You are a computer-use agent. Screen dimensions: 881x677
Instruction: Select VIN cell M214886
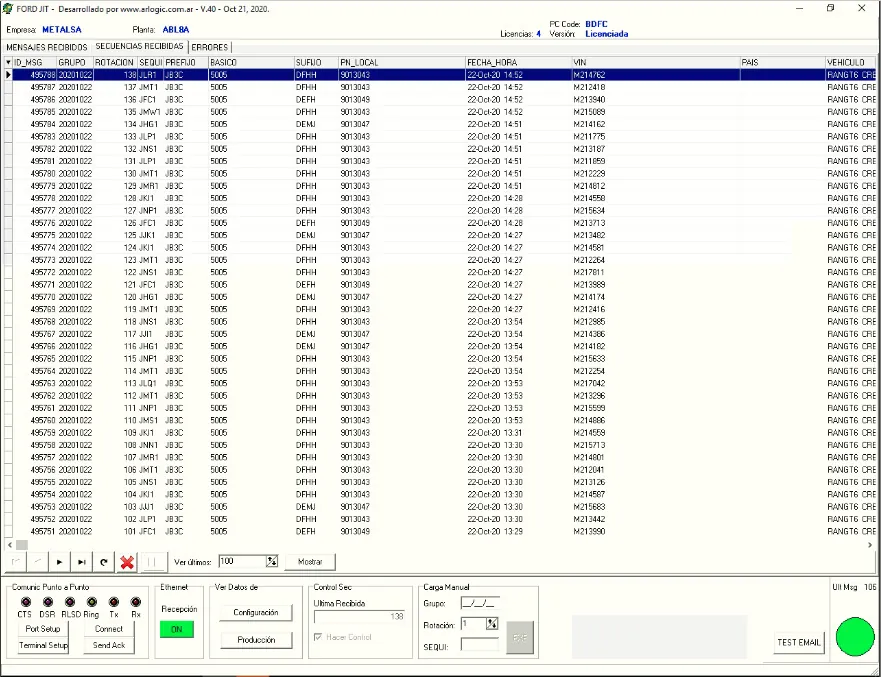tap(656, 420)
